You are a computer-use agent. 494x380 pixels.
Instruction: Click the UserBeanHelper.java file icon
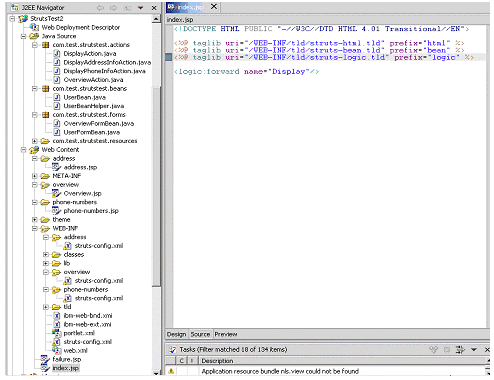57,106
